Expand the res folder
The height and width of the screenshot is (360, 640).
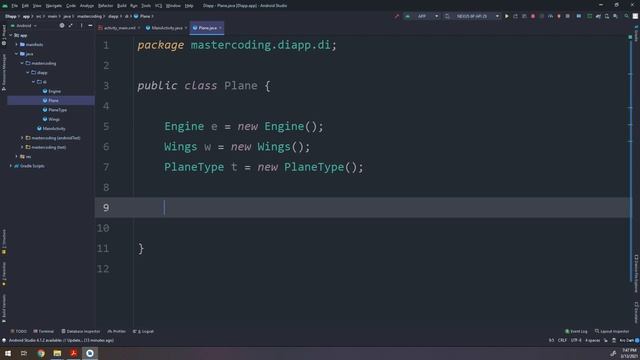(17, 157)
